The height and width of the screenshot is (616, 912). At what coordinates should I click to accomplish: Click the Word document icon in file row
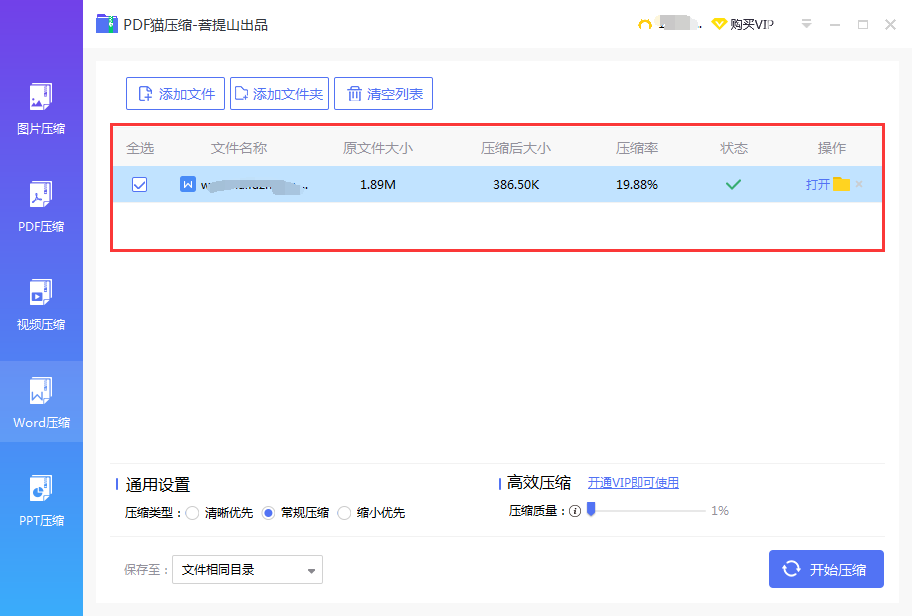188,184
